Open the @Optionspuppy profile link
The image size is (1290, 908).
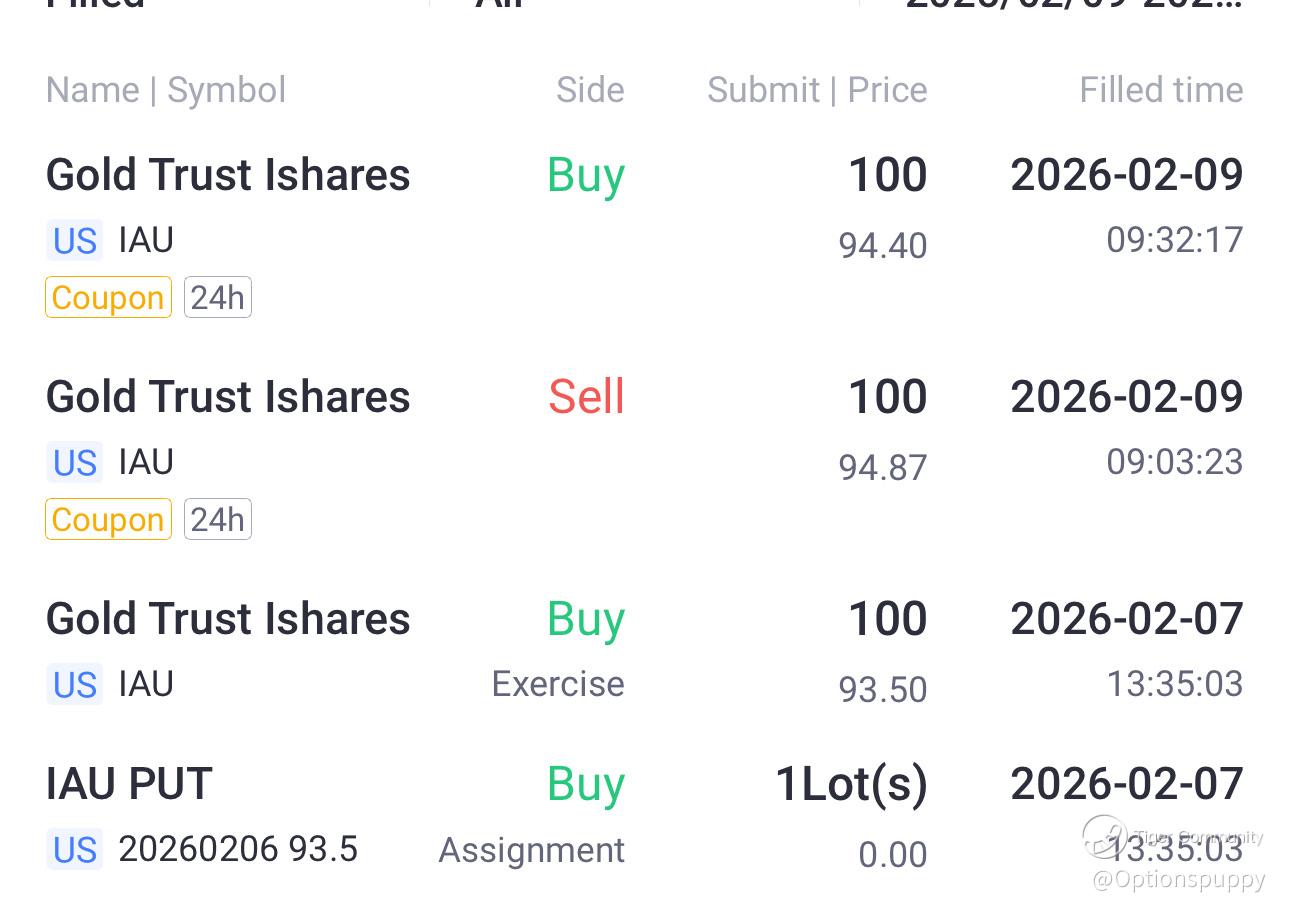point(1178,880)
